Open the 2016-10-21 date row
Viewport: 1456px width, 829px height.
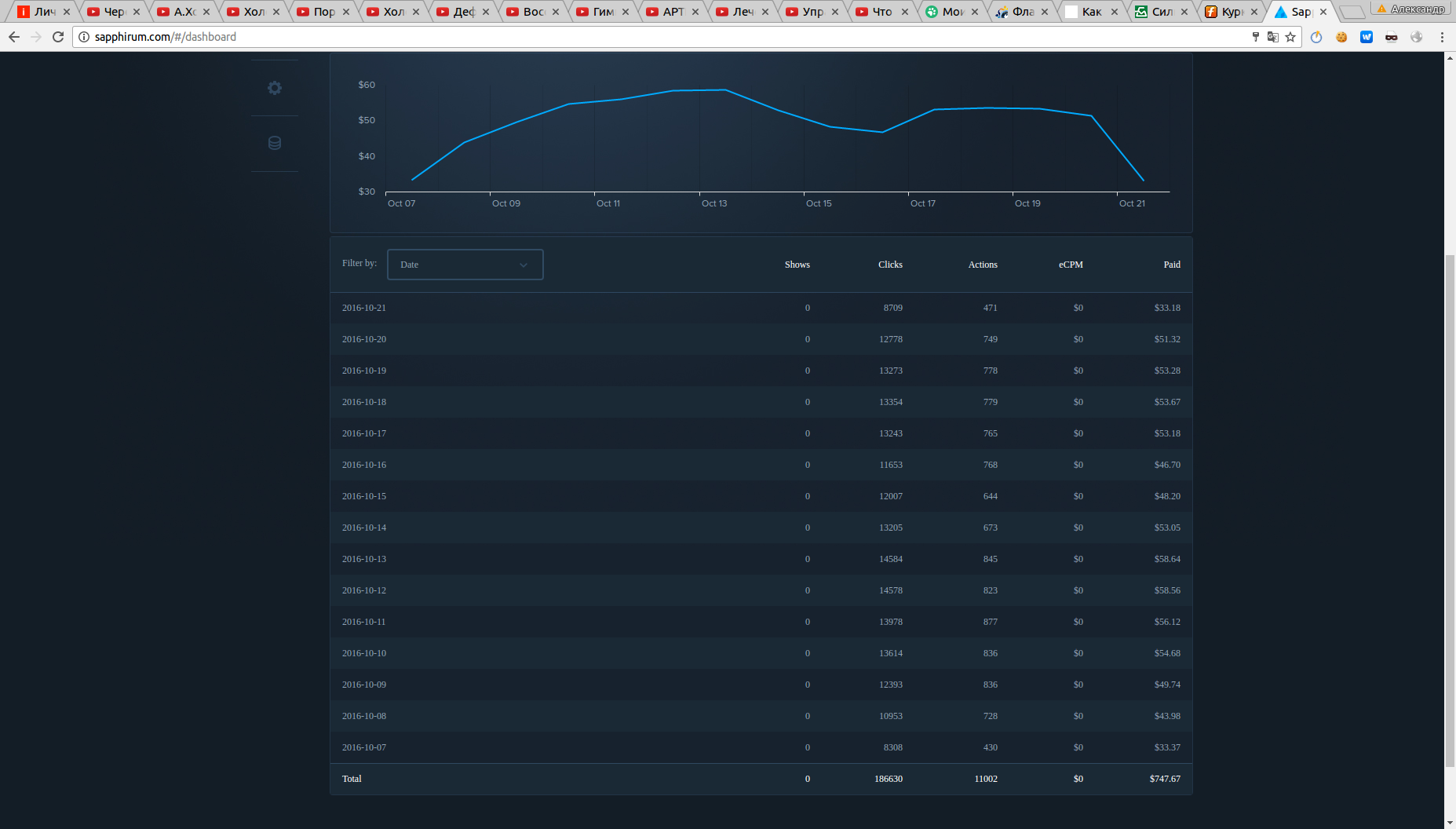pyautogui.click(x=761, y=308)
